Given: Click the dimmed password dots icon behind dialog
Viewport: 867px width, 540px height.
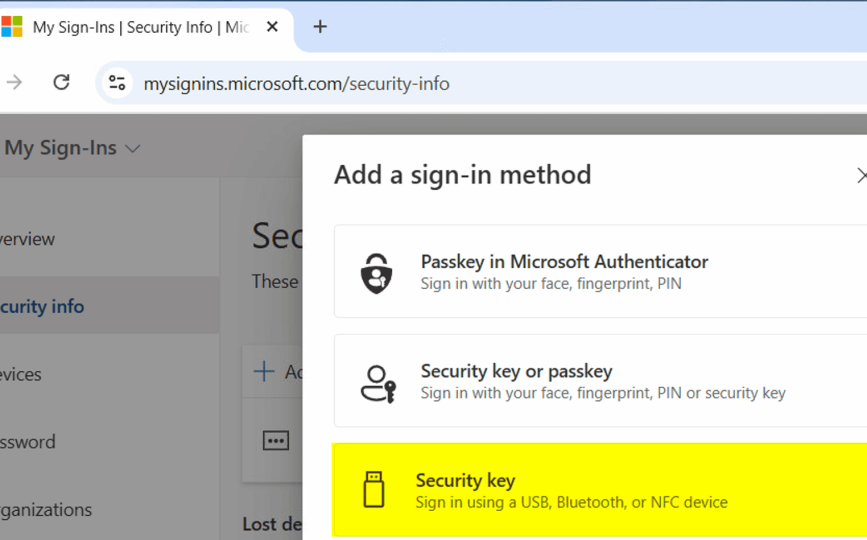Looking at the screenshot, I should pyautogui.click(x=276, y=441).
